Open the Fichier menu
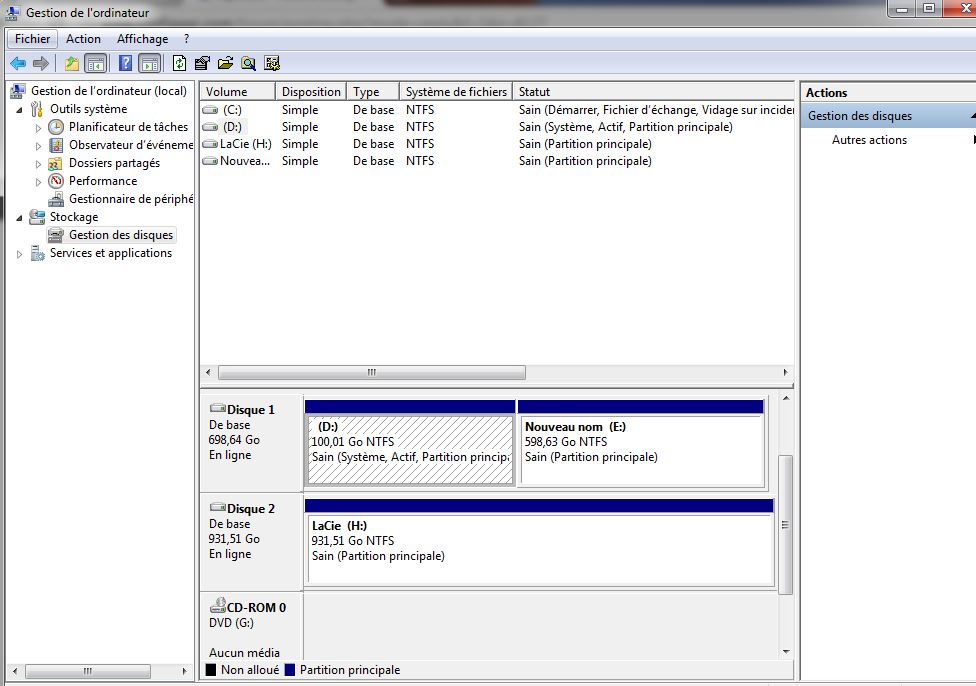Screen dimensions: 976x686 click(x=32, y=39)
